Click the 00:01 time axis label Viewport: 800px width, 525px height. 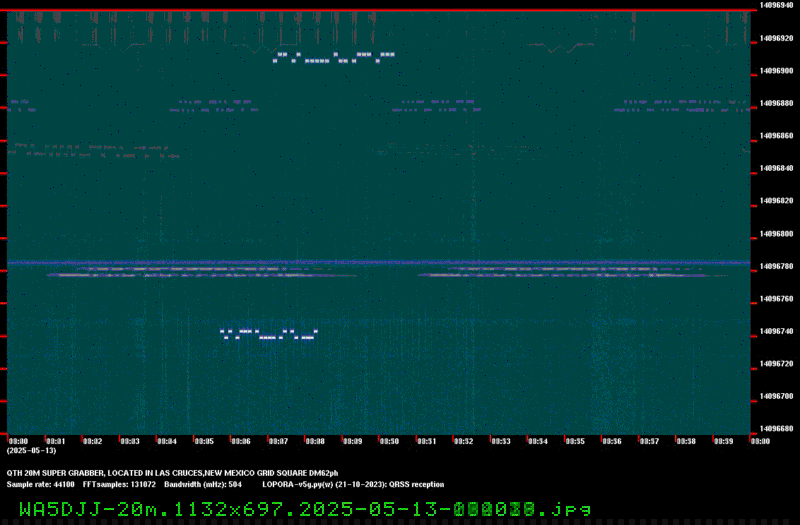click(56, 441)
